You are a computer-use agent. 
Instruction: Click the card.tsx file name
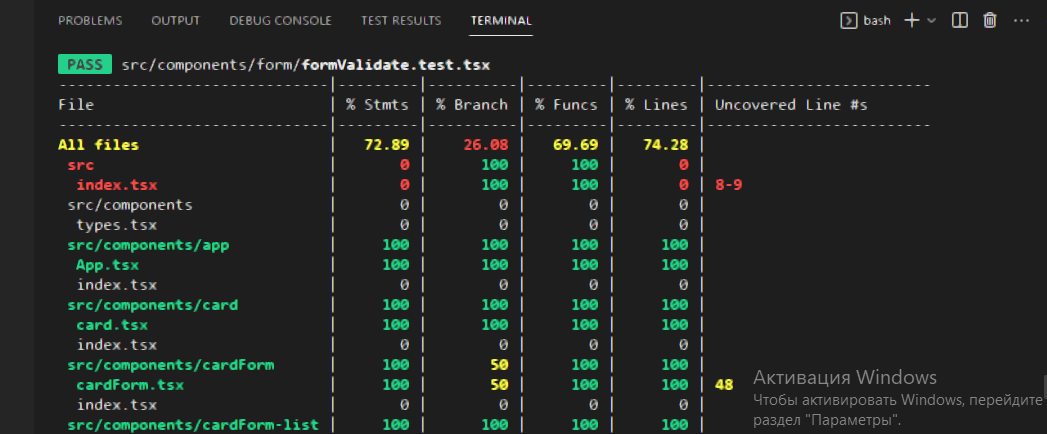pyautogui.click(x=112, y=325)
